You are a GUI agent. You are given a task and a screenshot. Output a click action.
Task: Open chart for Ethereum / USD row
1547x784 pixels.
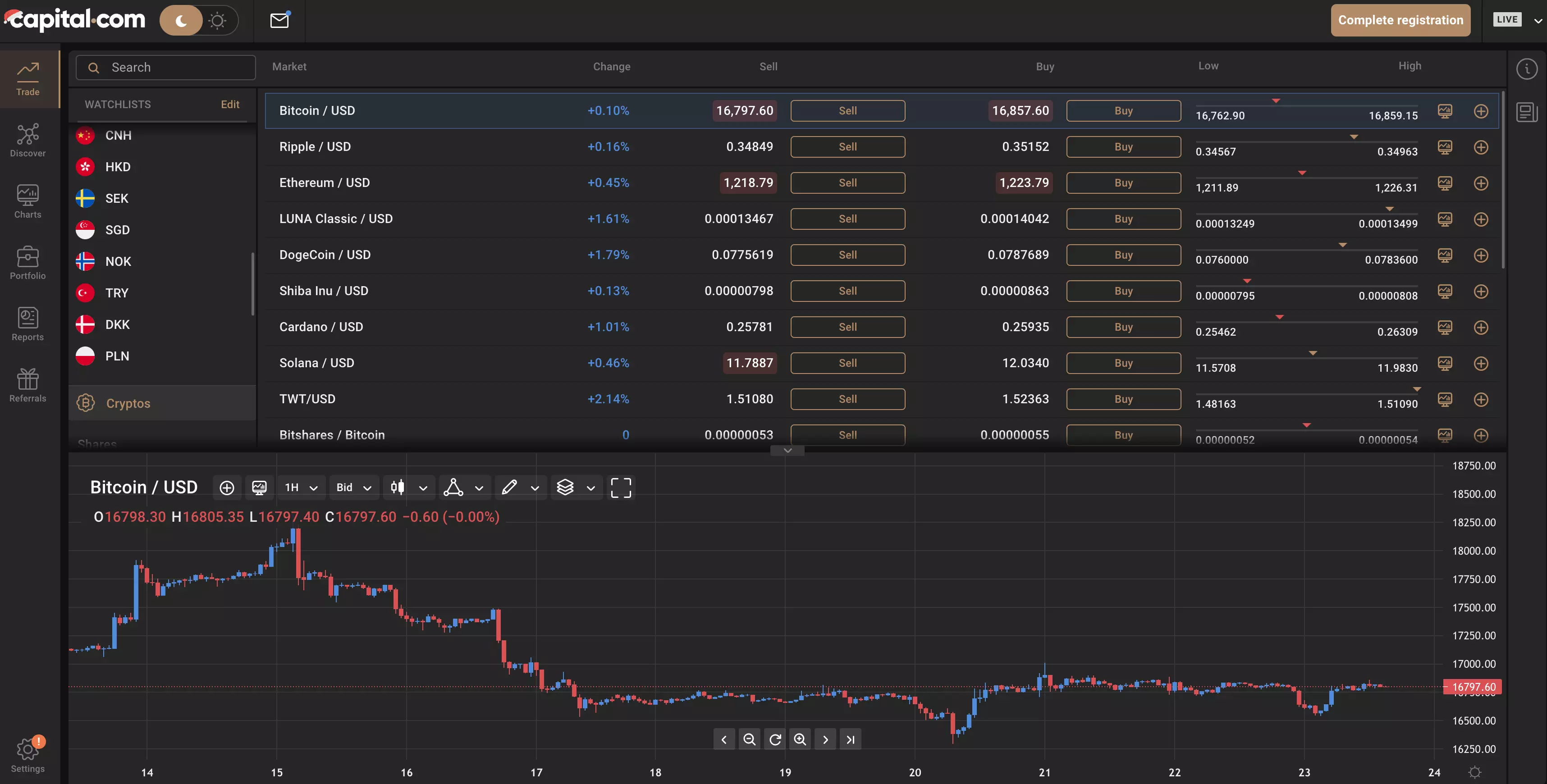pos(1445,183)
